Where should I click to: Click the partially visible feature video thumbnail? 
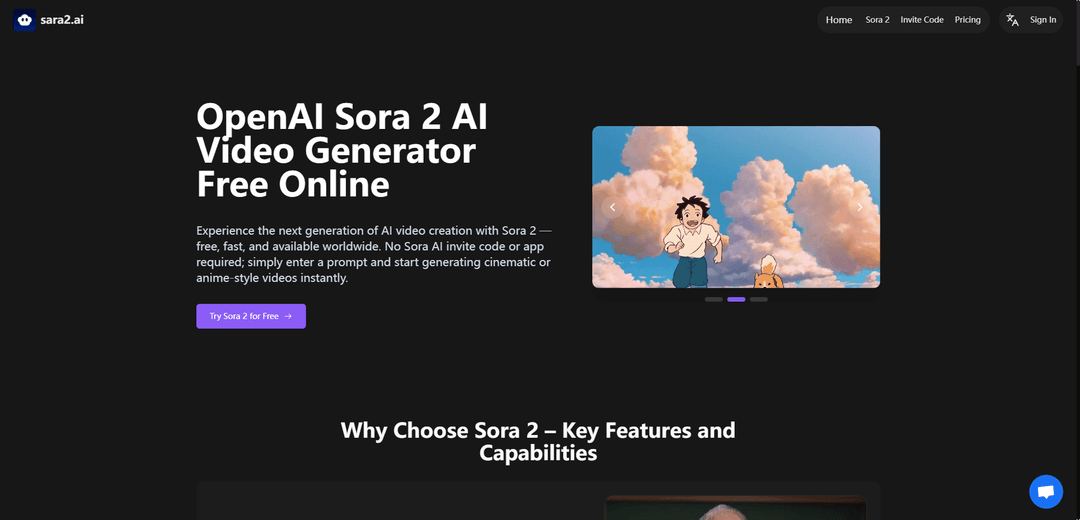[x=736, y=508]
